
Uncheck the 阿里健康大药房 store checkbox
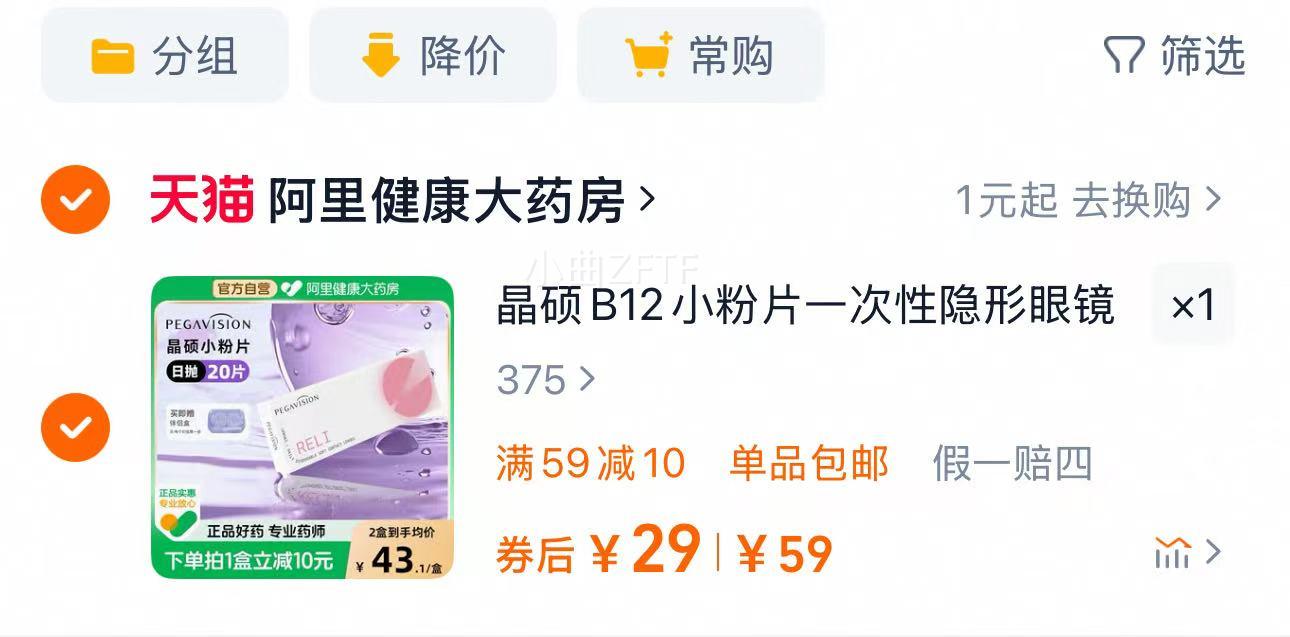coord(75,199)
